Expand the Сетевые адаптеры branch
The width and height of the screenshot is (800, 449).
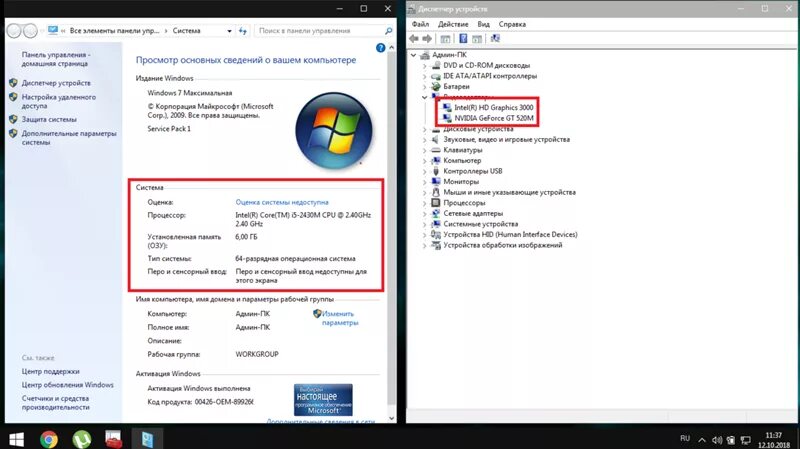424,213
